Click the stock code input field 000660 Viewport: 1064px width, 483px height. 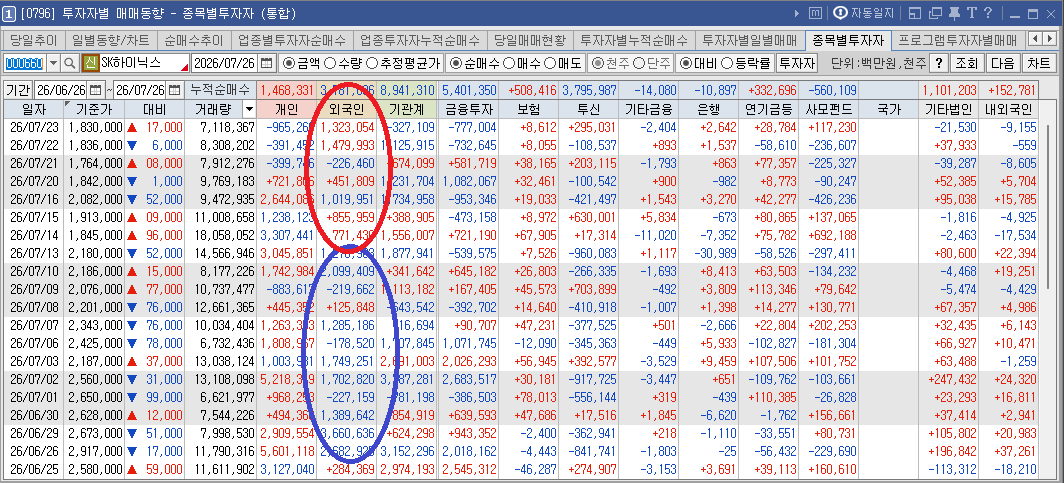pyautogui.click(x=25, y=63)
